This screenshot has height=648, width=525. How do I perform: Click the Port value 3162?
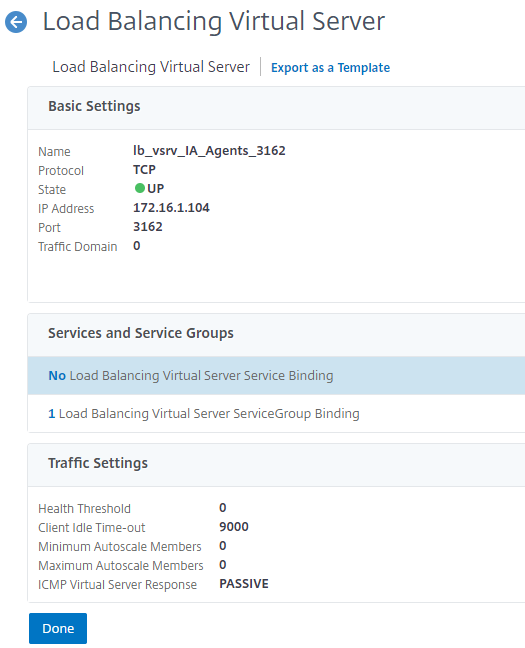[148, 226]
